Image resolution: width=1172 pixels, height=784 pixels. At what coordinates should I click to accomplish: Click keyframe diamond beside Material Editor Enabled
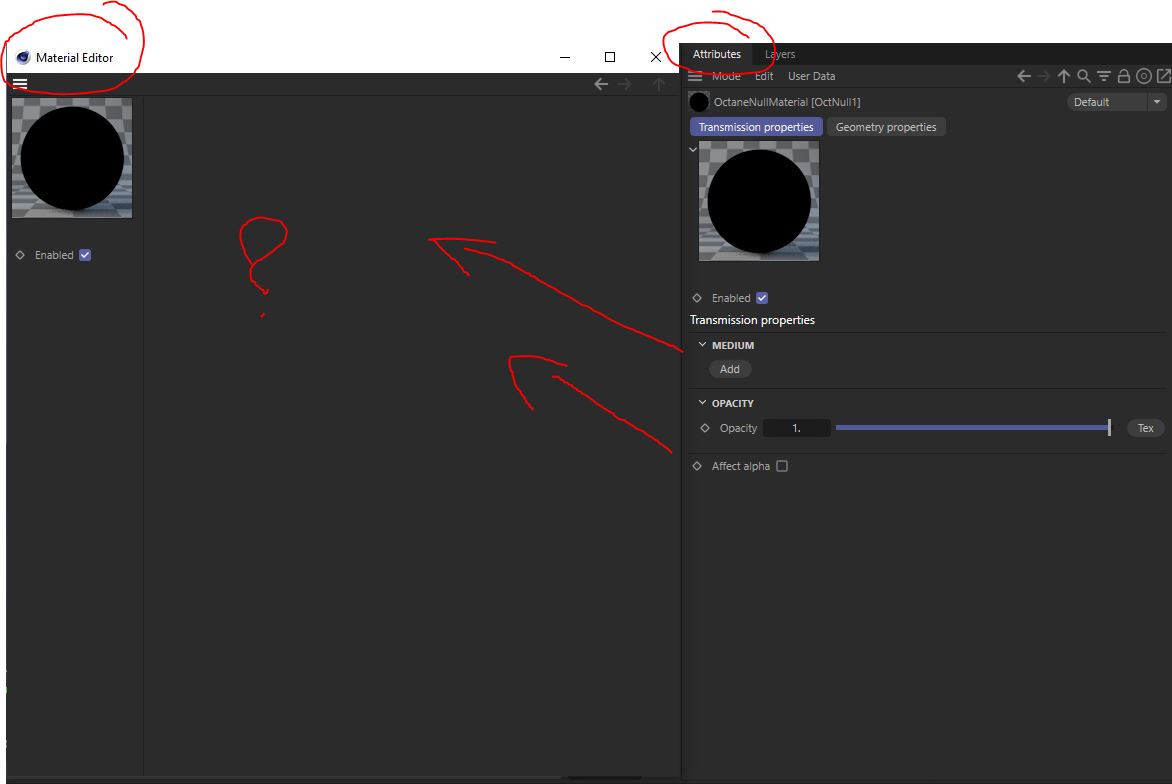click(x=20, y=255)
